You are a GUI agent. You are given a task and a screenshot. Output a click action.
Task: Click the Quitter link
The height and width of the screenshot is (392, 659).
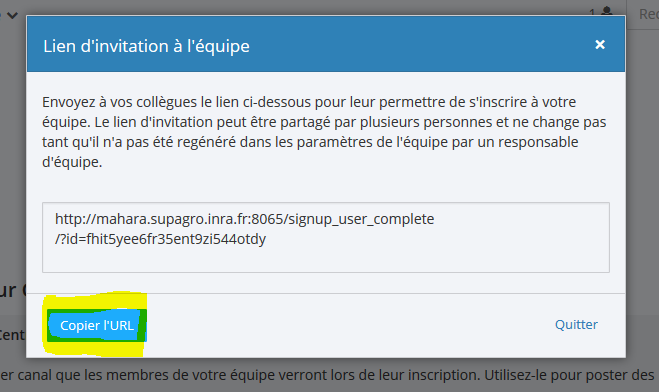576,324
